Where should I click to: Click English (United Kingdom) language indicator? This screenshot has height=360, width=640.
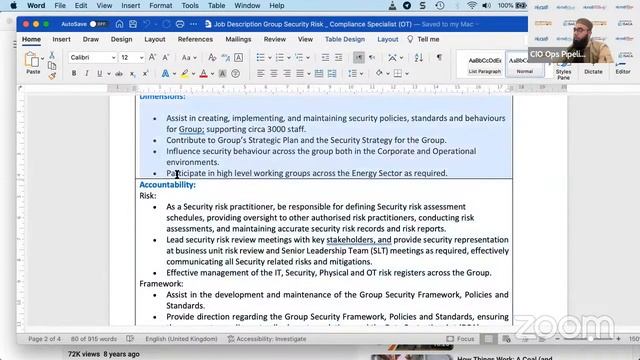tap(181, 339)
